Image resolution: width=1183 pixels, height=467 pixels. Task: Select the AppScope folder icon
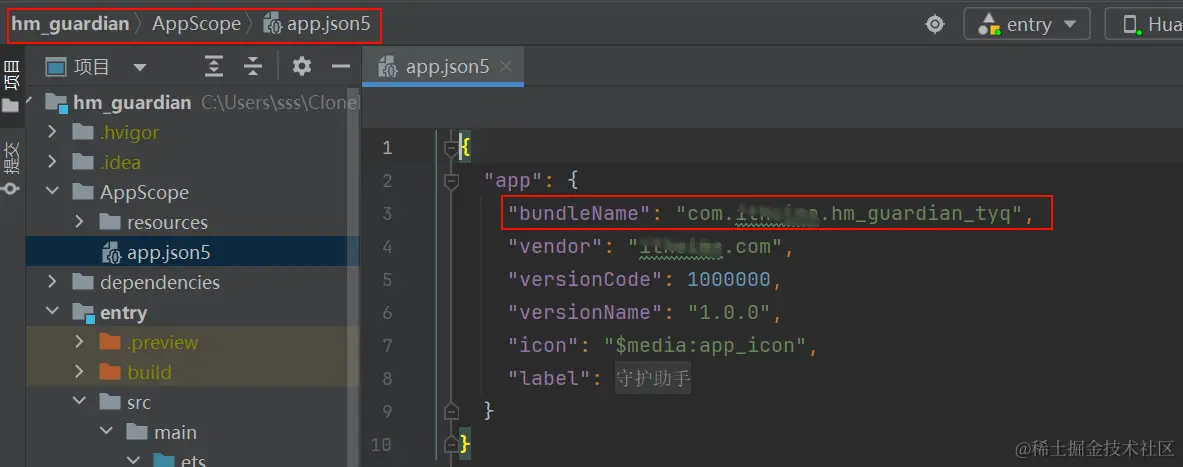pos(82,192)
